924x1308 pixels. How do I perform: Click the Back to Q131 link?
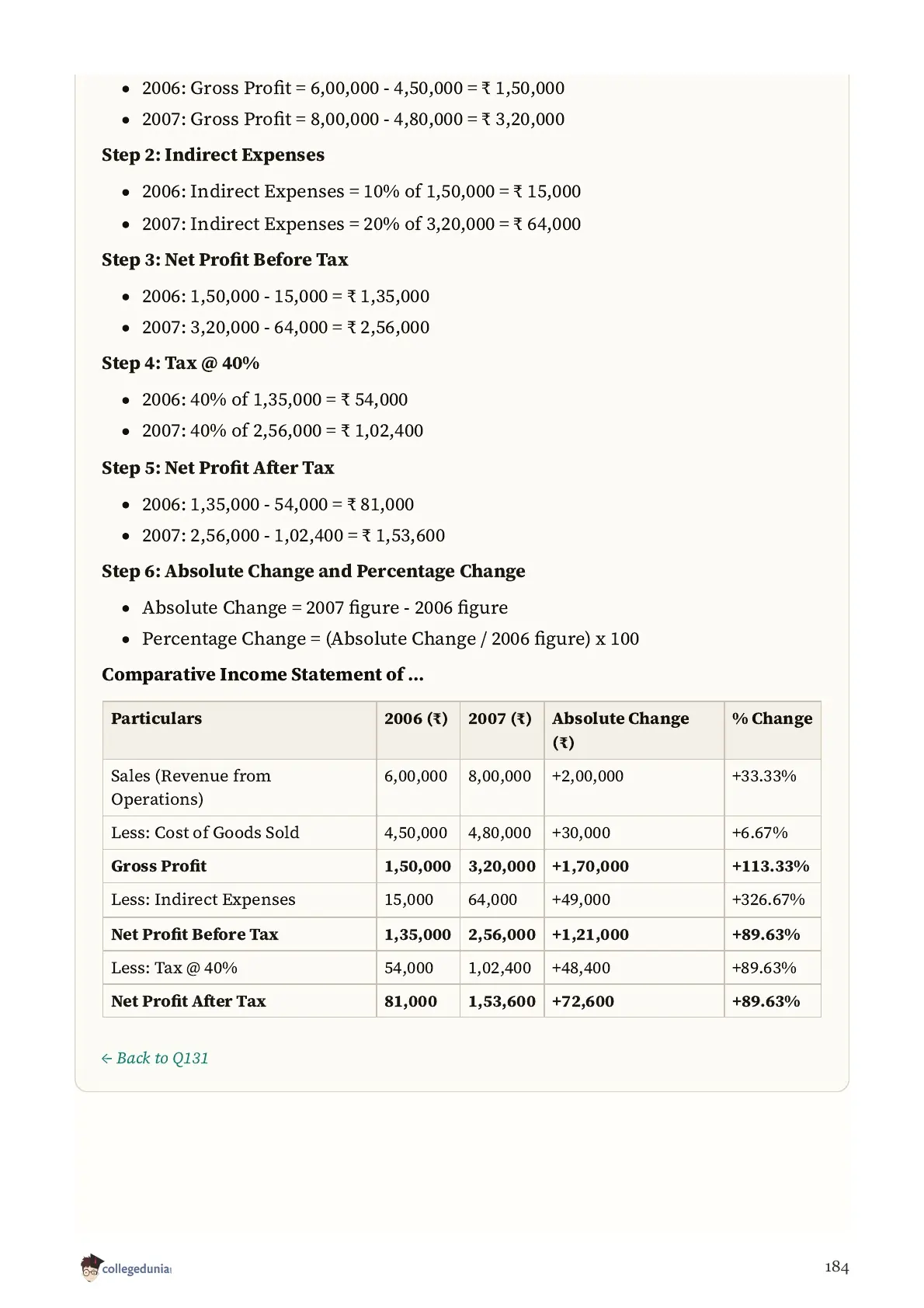155,1058
